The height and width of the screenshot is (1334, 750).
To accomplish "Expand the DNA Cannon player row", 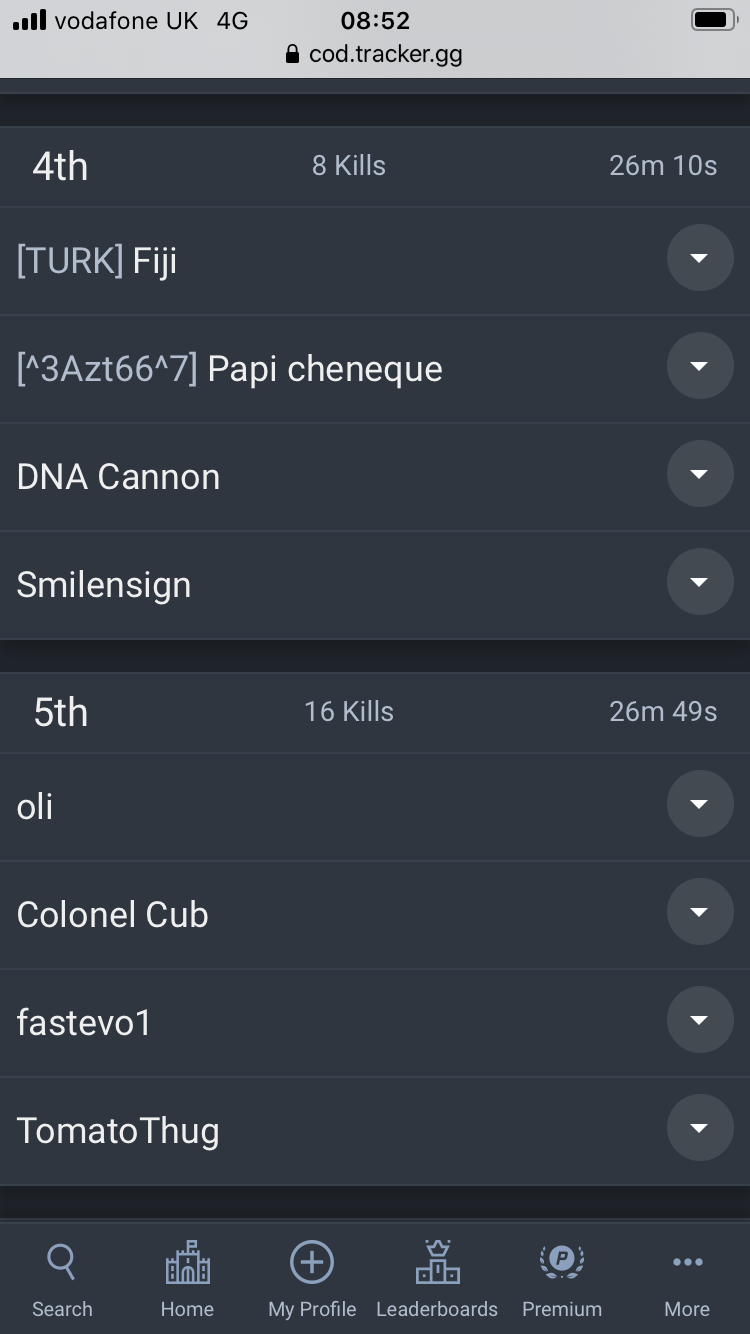I will pos(700,474).
